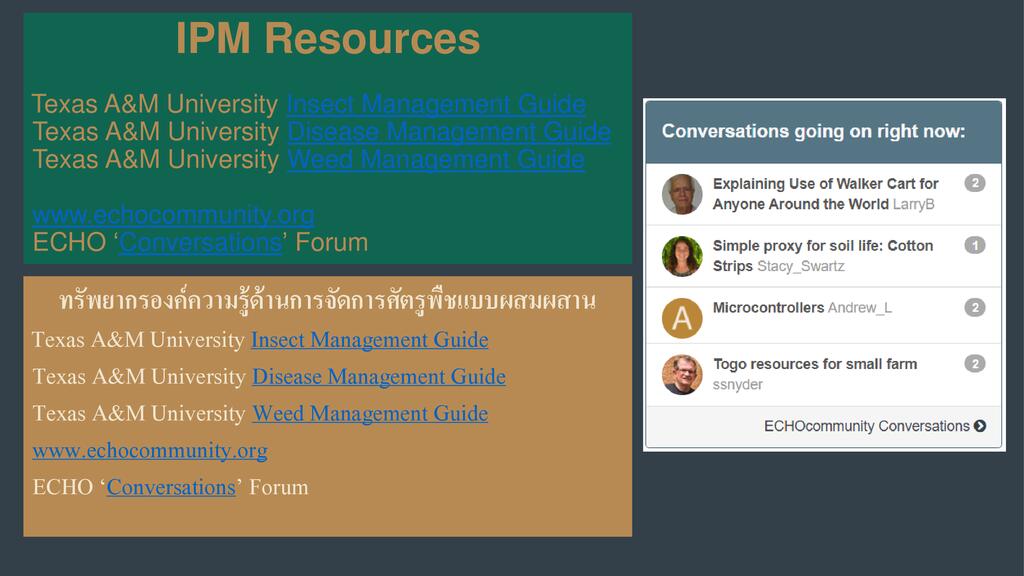The height and width of the screenshot is (576, 1024).
Task: Click reply count badge for Cotton Strips topic
Action: click(x=974, y=245)
